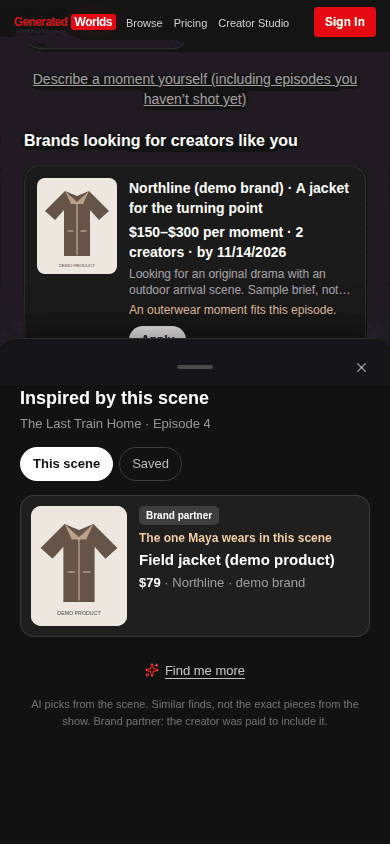Screen dimensions: 390x844
Task: Open 'Field jacket (demo product)' title
Action: [237, 560]
